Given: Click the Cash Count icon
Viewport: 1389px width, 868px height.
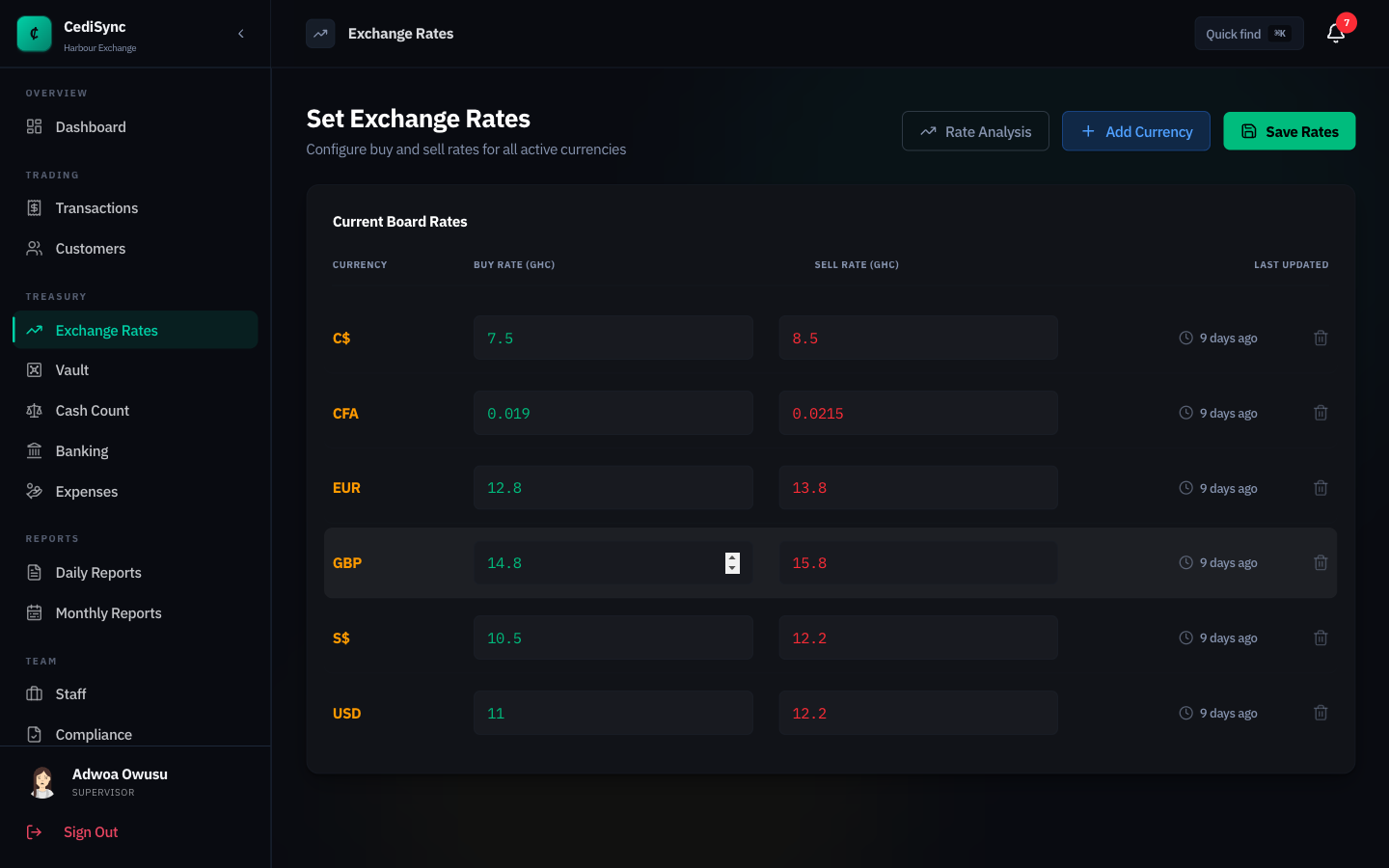Looking at the screenshot, I should click(x=36, y=410).
